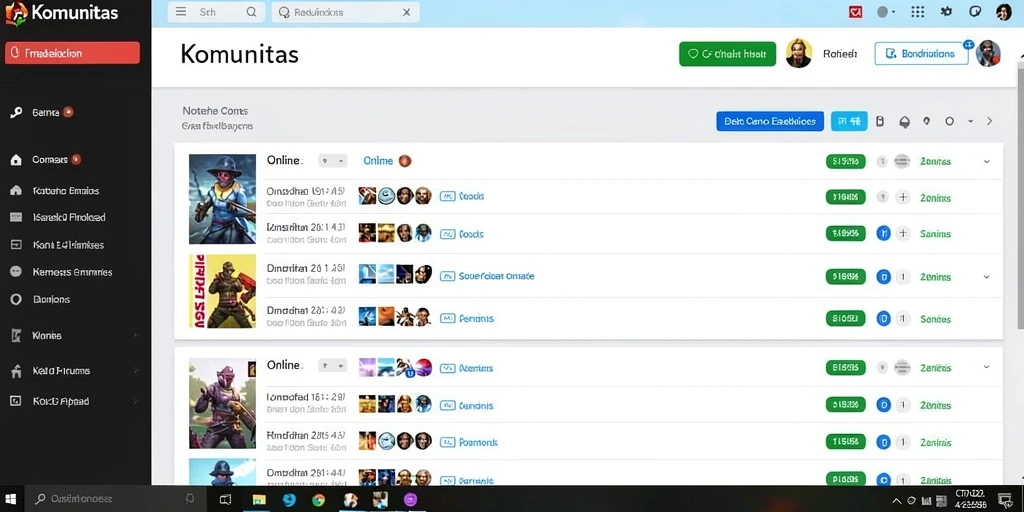This screenshot has width=1024, height=512.
Task: Toggle the plus circle in second list row
Action: click(x=903, y=197)
